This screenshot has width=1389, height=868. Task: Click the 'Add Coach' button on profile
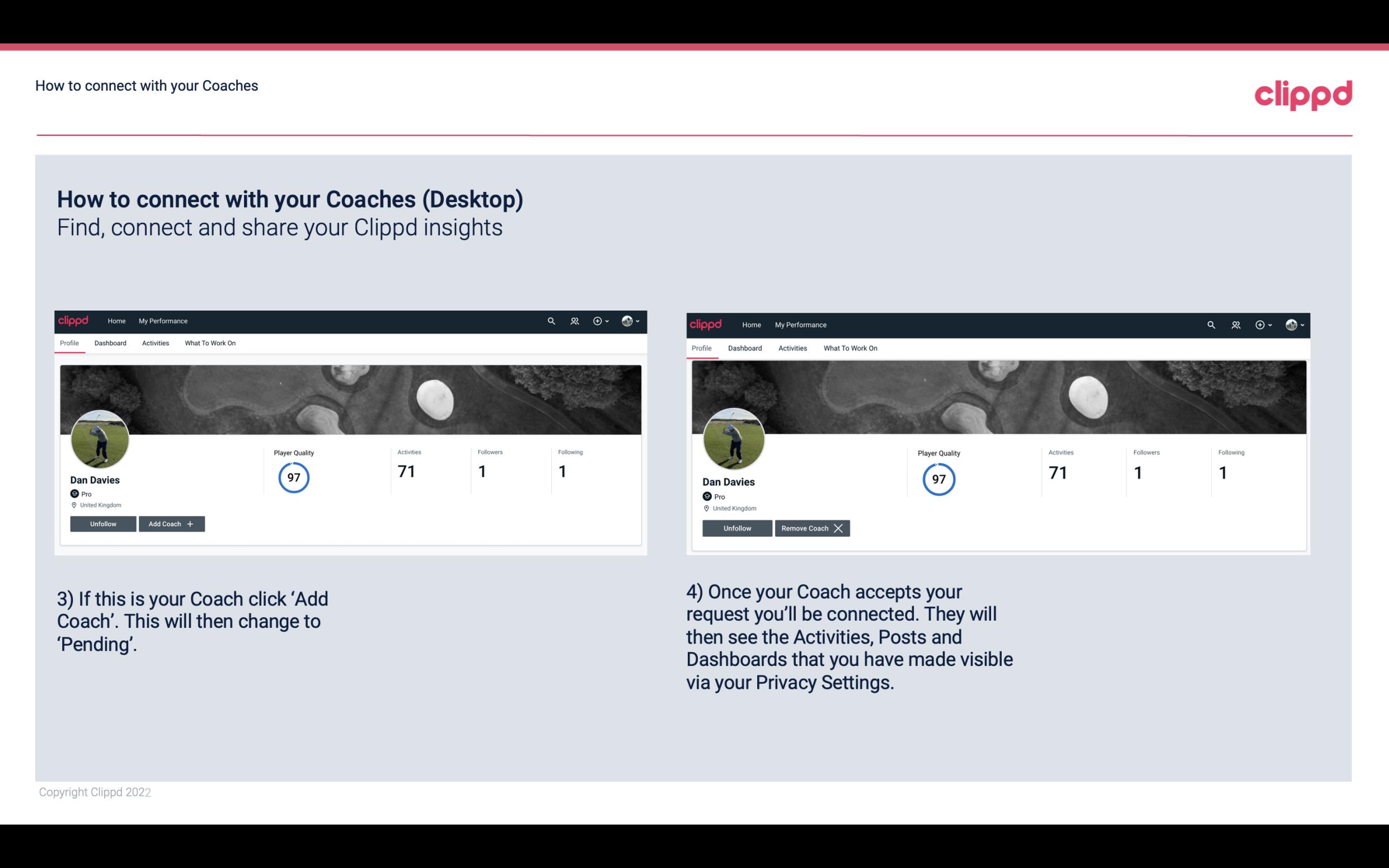(x=170, y=523)
